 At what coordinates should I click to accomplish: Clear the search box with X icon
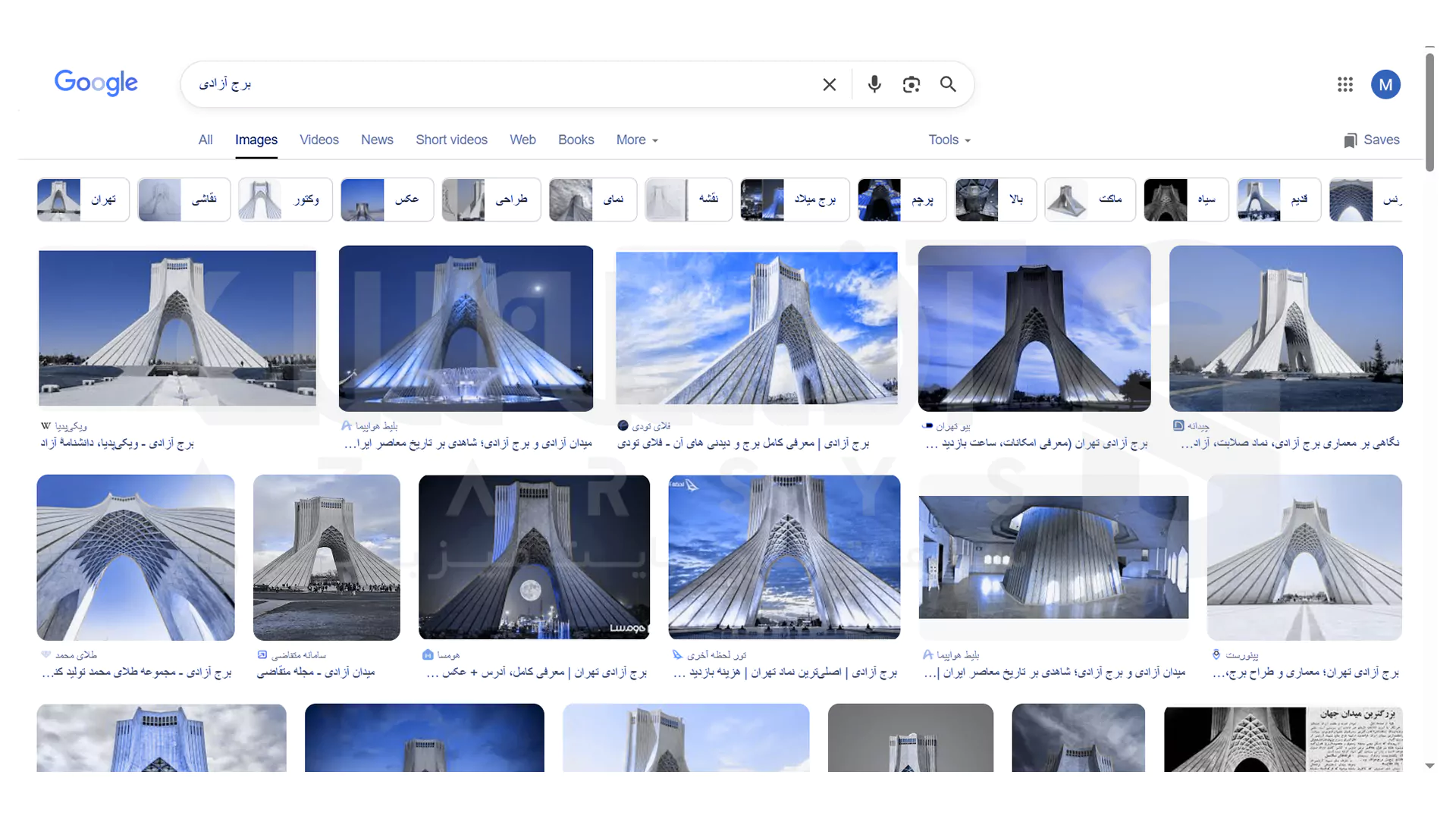coord(829,84)
